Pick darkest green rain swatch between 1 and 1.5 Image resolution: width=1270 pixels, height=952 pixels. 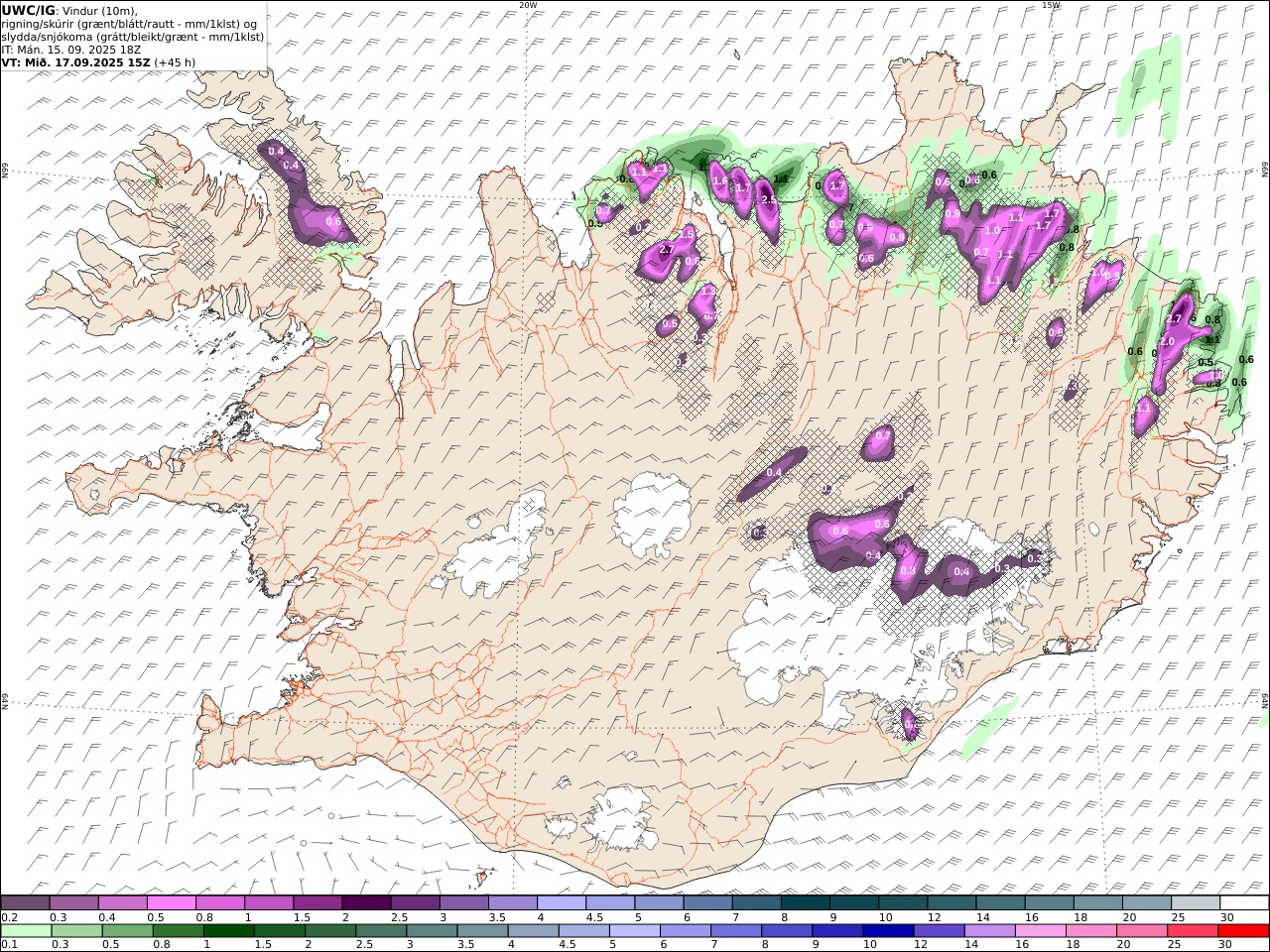pos(228,930)
